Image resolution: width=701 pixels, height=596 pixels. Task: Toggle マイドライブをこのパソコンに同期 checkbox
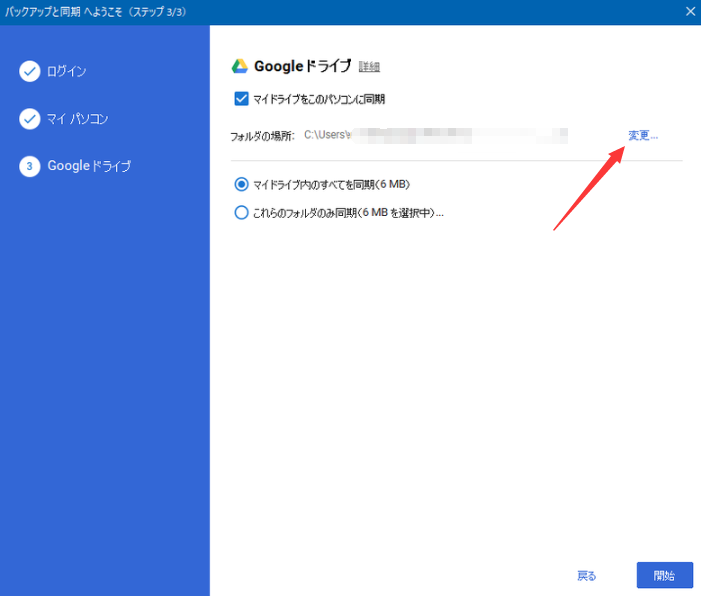pyautogui.click(x=241, y=98)
